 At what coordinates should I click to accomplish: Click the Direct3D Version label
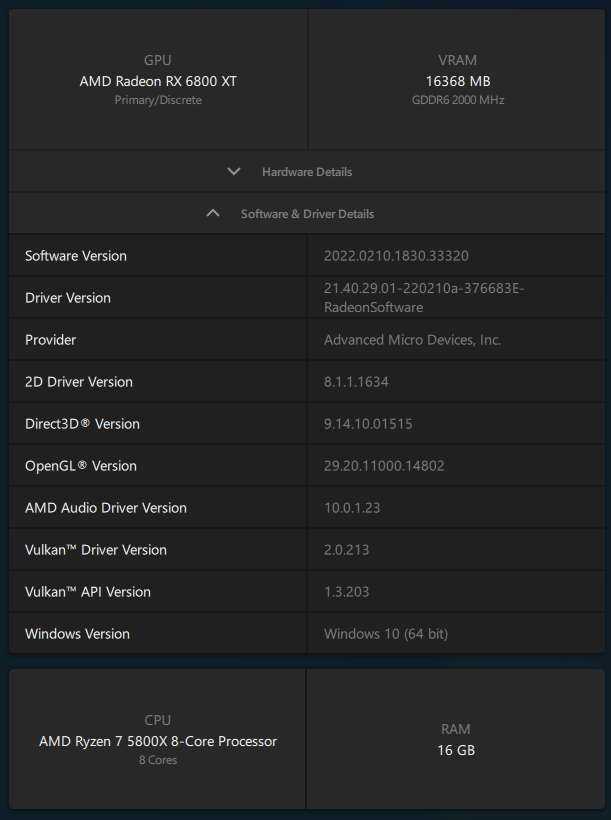click(x=82, y=424)
